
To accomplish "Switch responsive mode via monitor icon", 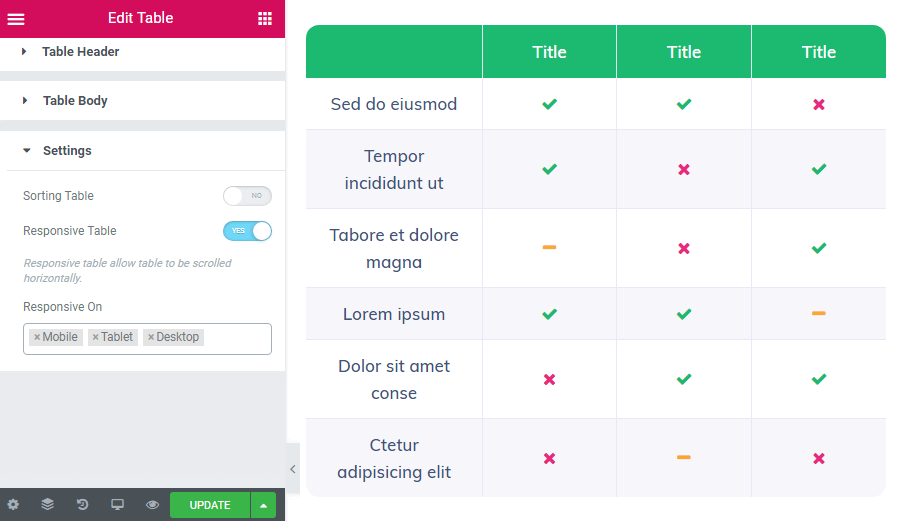I will pyautogui.click(x=117, y=504).
